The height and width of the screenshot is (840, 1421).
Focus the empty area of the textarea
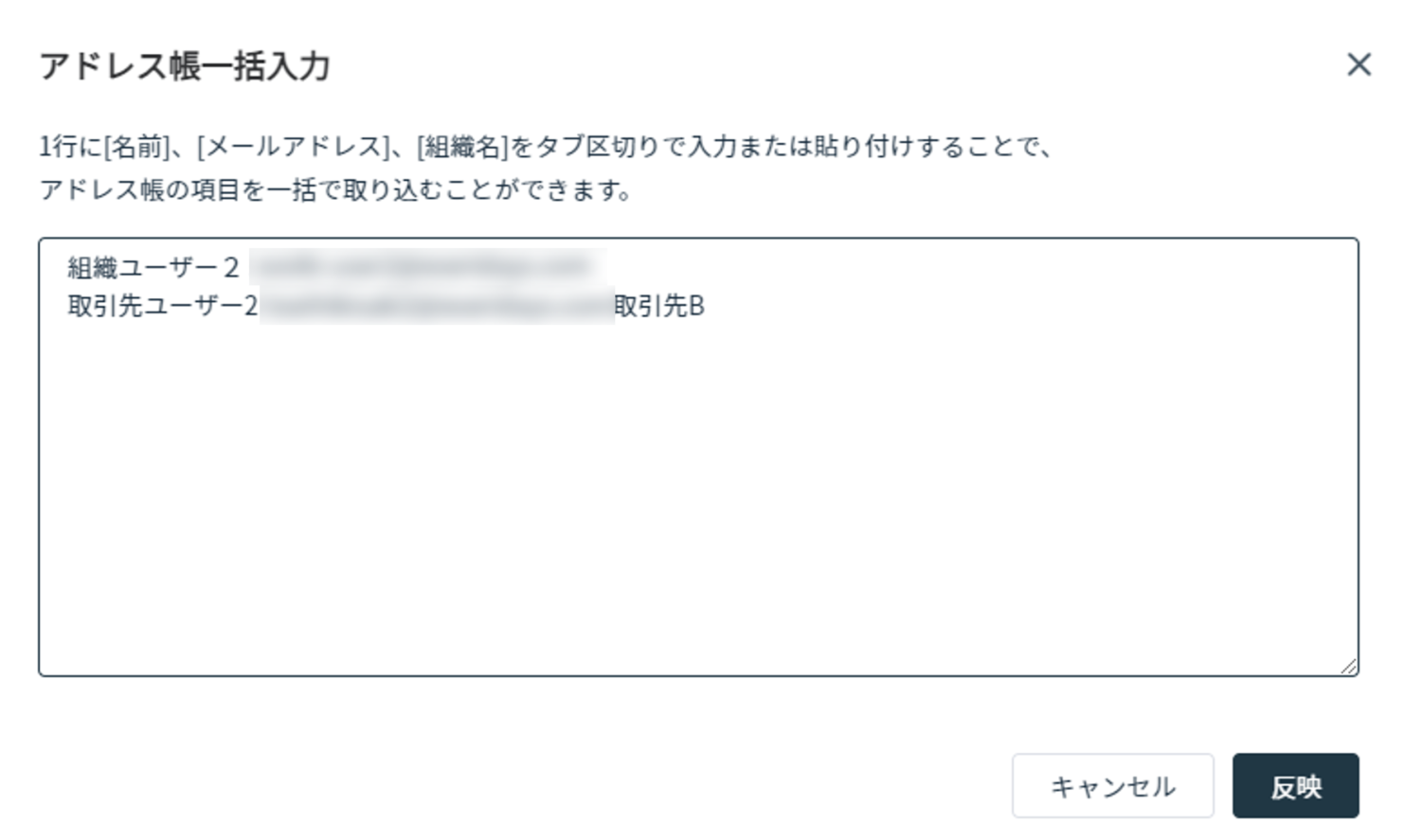click(x=698, y=492)
